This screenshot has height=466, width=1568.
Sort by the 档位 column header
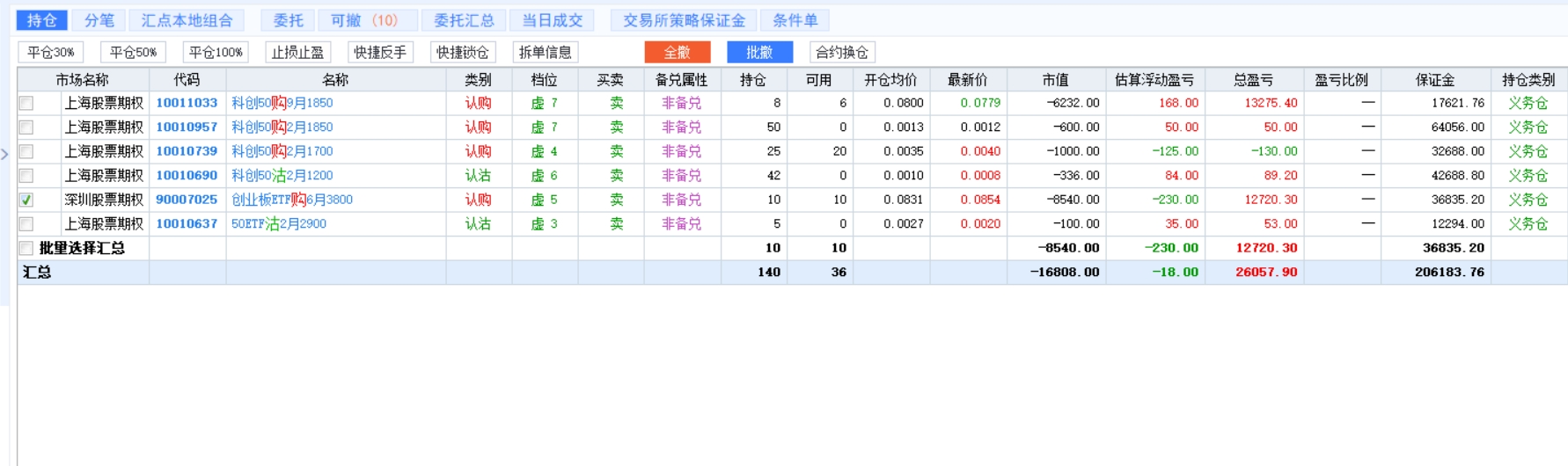545,80
